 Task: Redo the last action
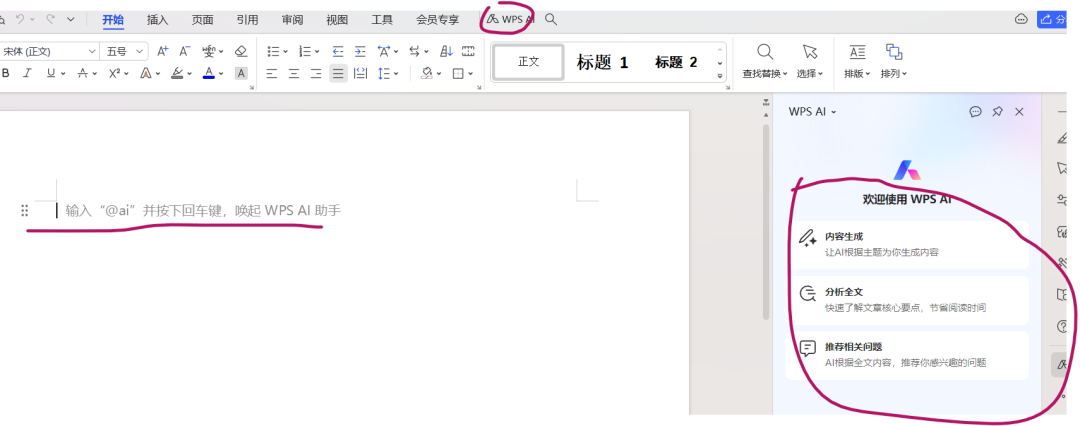tap(50, 19)
